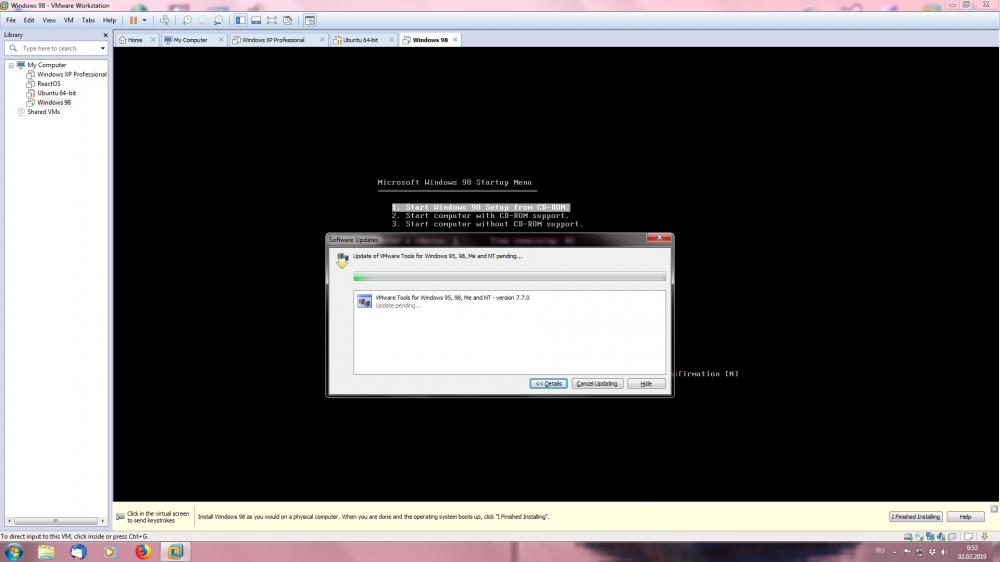Toggle the thumbnail bar icon

coord(256,20)
